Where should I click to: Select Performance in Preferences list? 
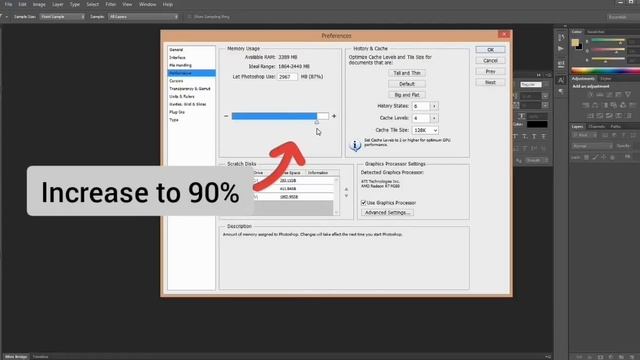[x=191, y=73]
